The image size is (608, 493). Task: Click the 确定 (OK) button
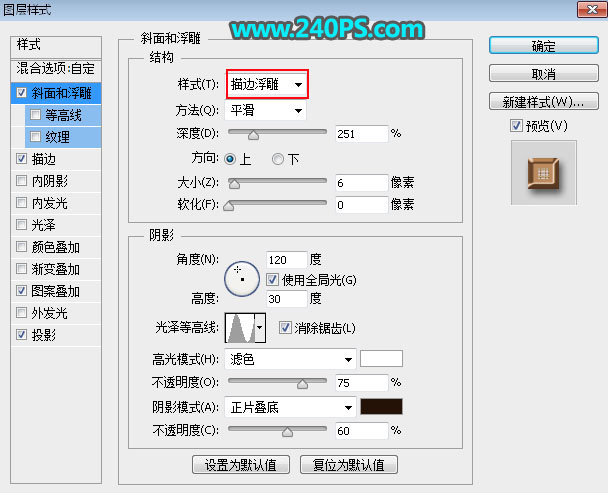[x=544, y=47]
